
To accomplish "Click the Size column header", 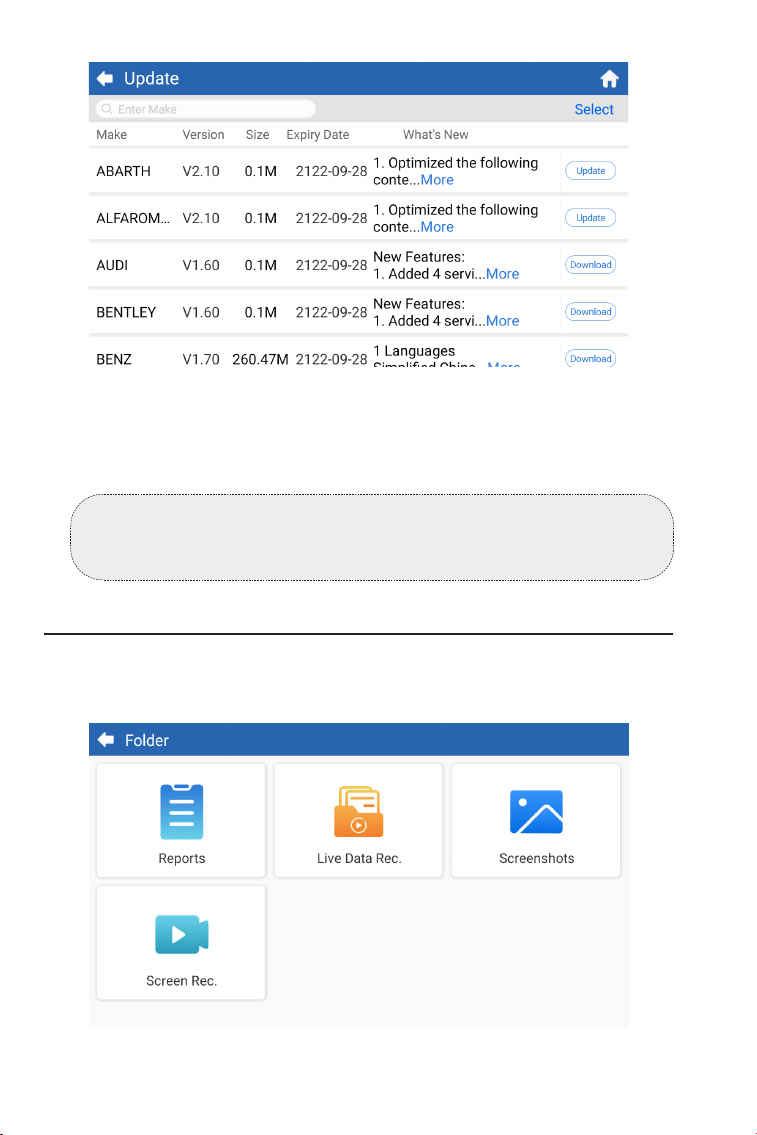I will 258,135.
